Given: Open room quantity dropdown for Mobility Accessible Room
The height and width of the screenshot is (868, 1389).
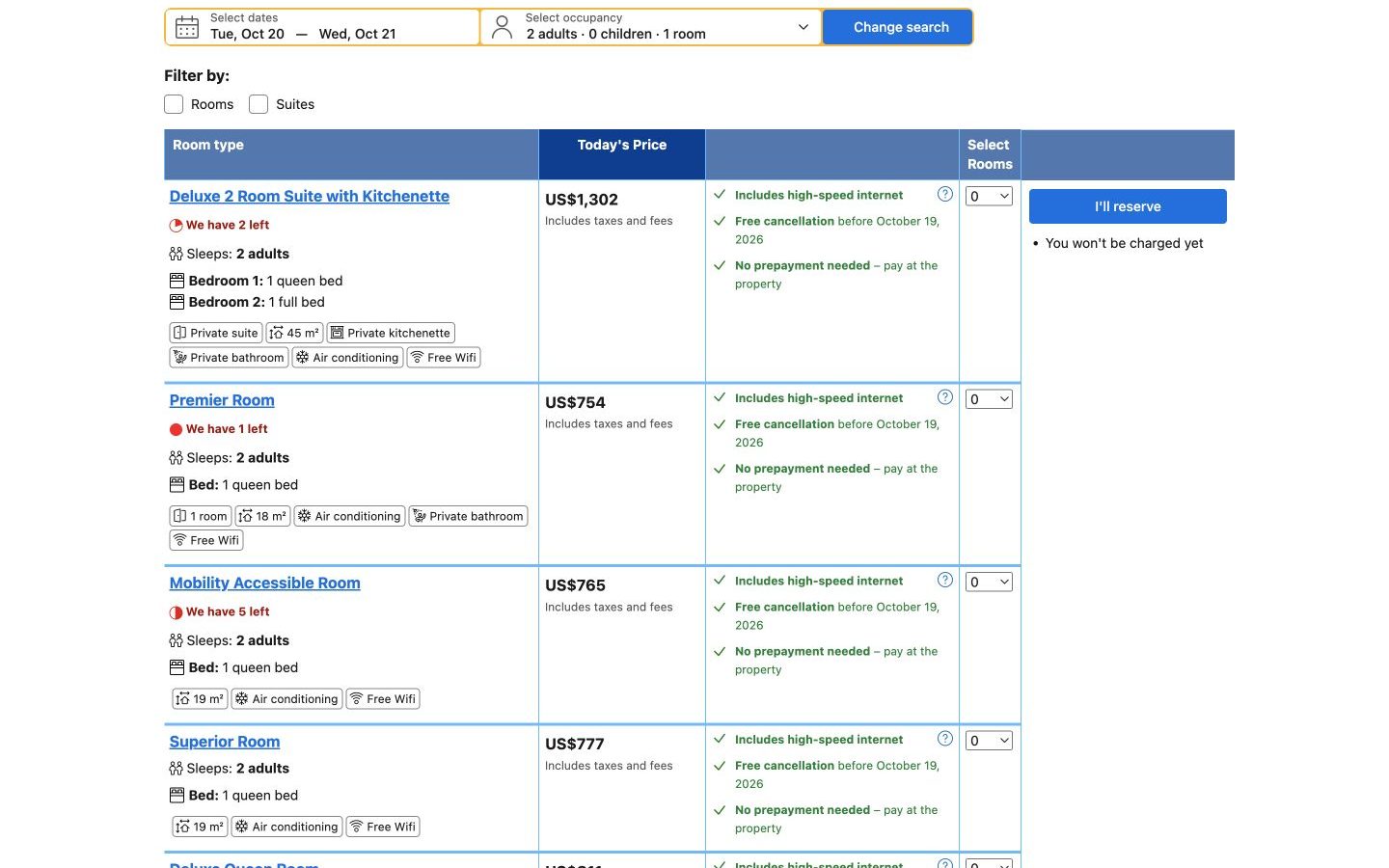Looking at the screenshot, I should (x=990, y=582).
